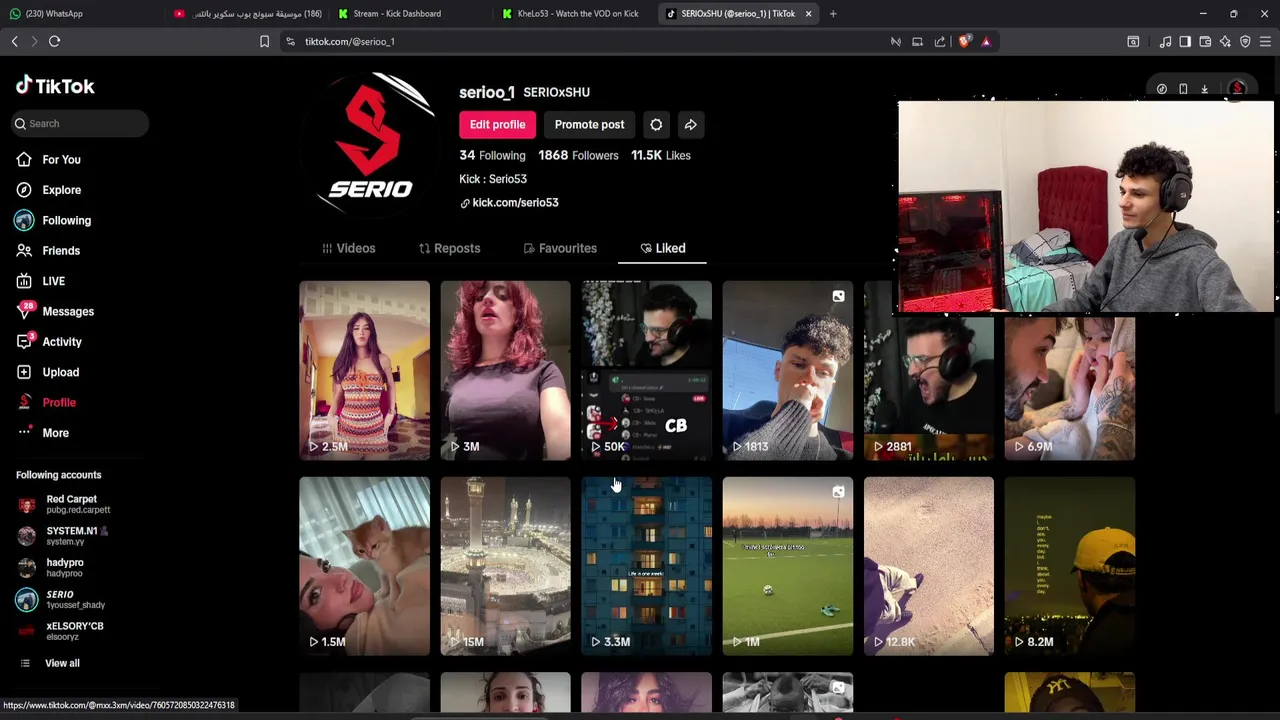Select the Liked tab
The height and width of the screenshot is (720, 1280).
[x=662, y=248]
